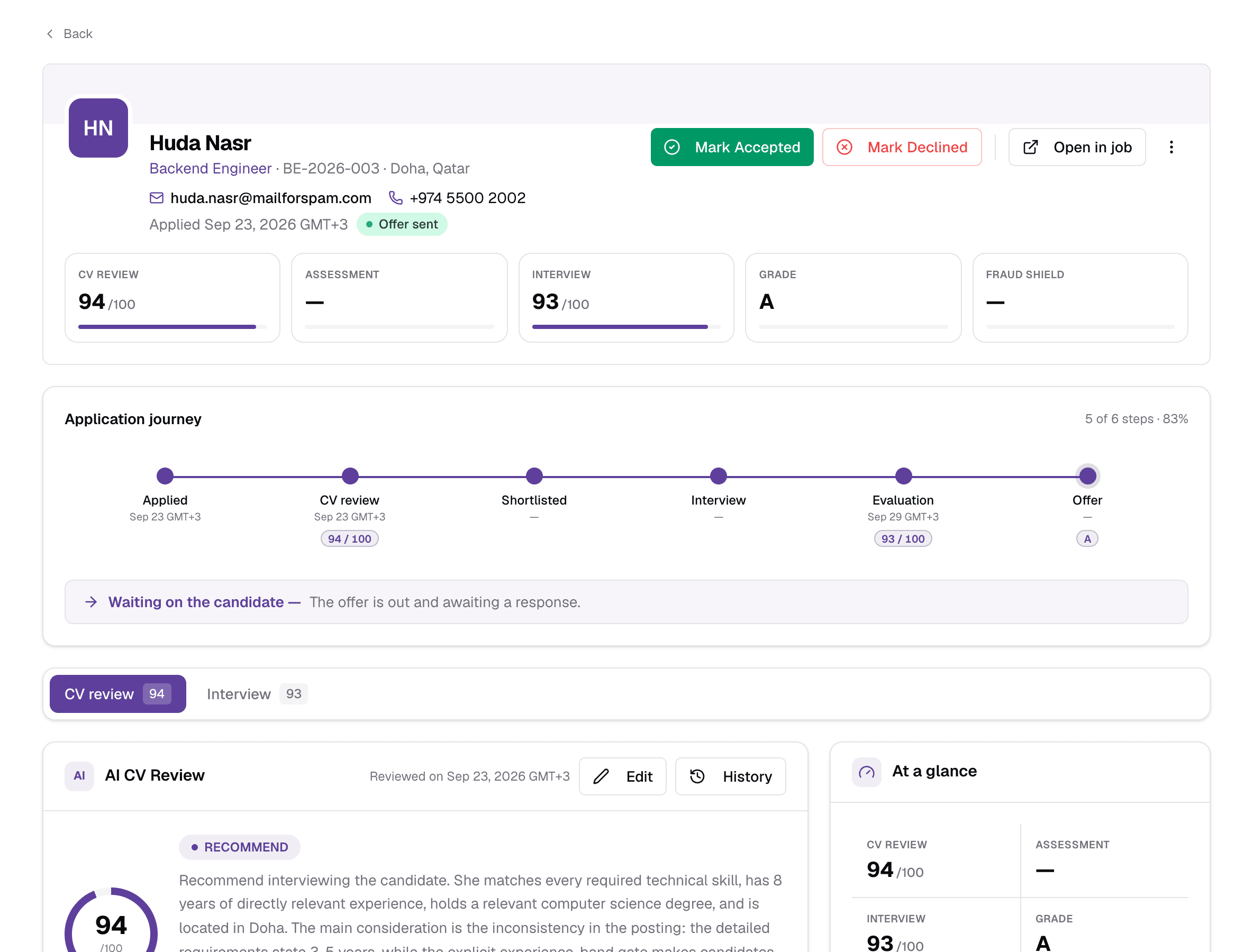The height and width of the screenshot is (952, 1253).
Task: Click the Offer sent status badge
Action: (x=402, y=224)
